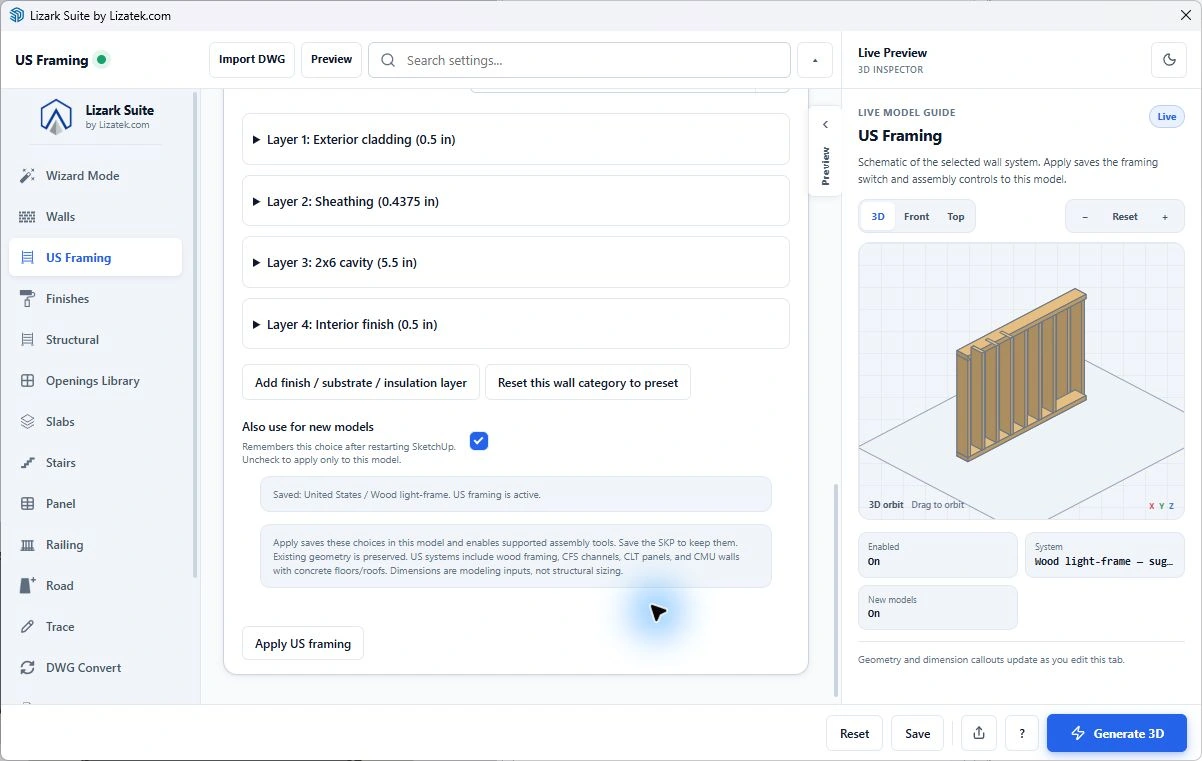Click the New models 'On' card

[938, 607]
